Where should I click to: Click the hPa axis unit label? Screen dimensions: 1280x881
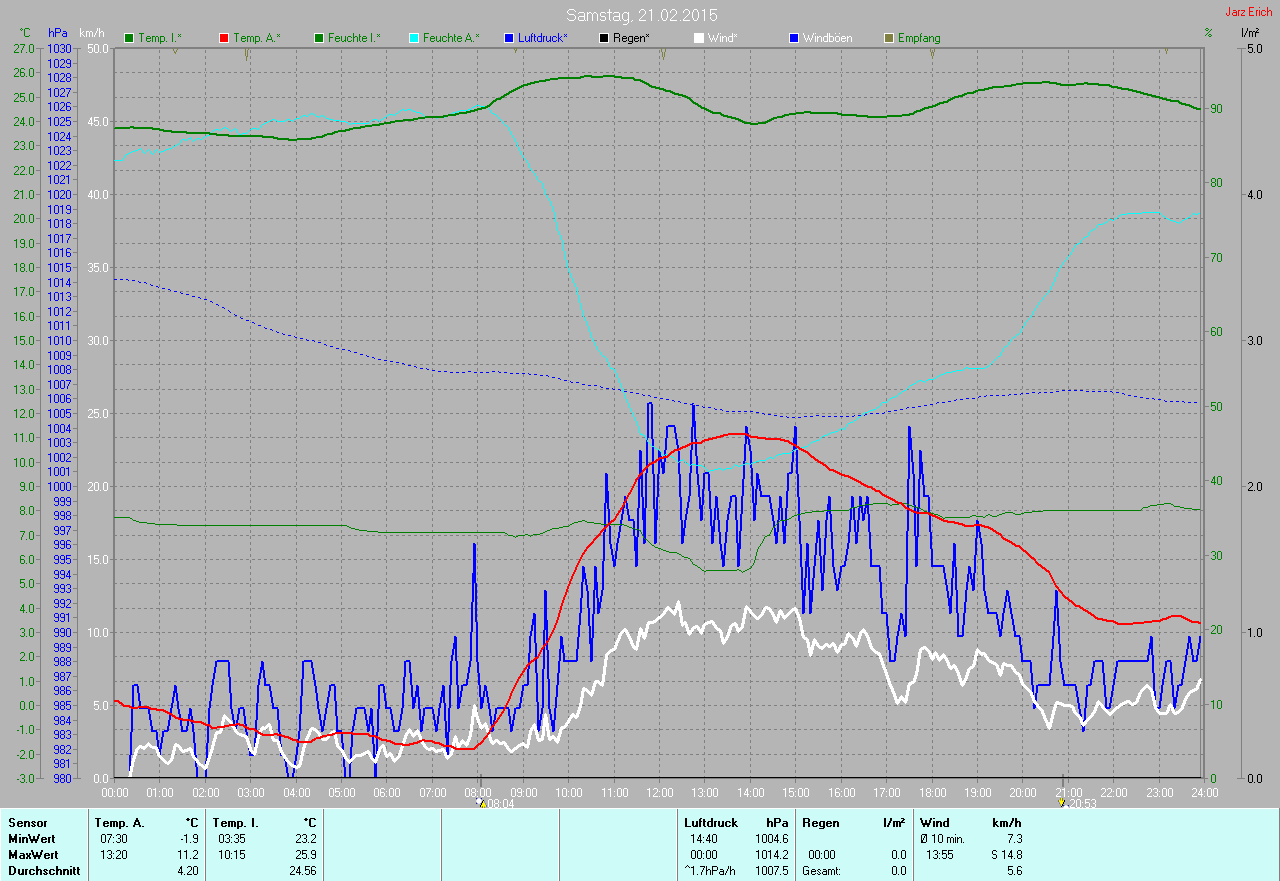click(x=58, y=33)
